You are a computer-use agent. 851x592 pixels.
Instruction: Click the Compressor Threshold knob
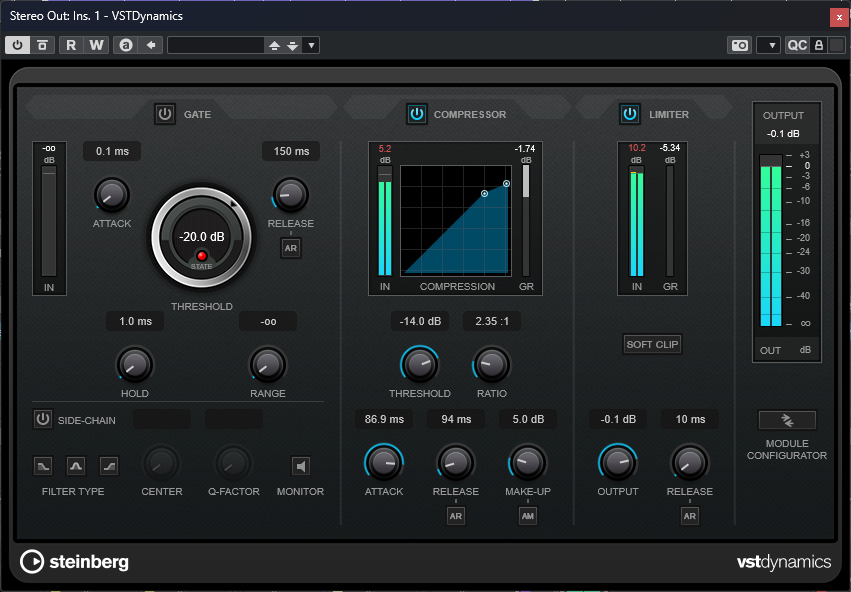[x=420, y=365]
